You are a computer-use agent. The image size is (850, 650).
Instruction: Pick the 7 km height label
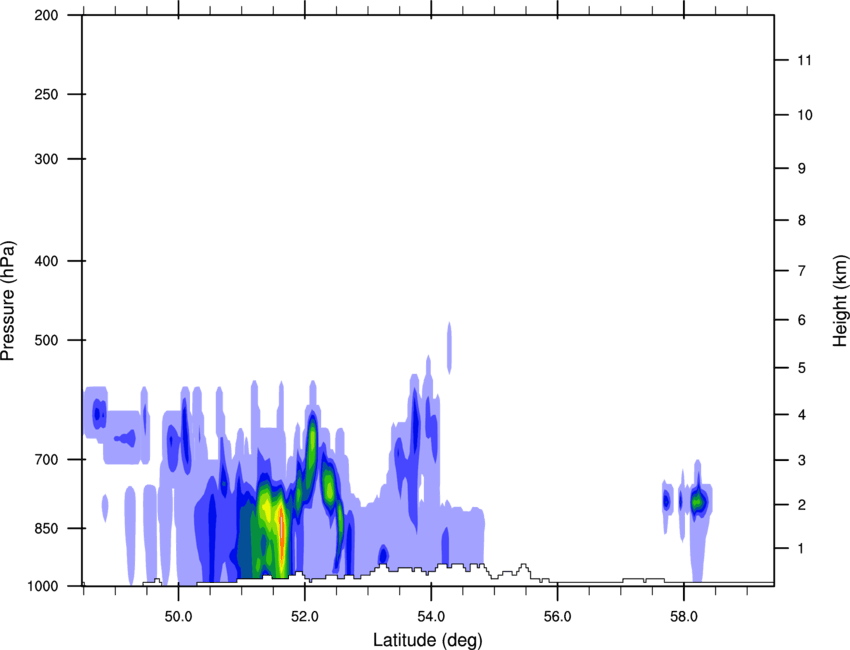click(801, 271)
